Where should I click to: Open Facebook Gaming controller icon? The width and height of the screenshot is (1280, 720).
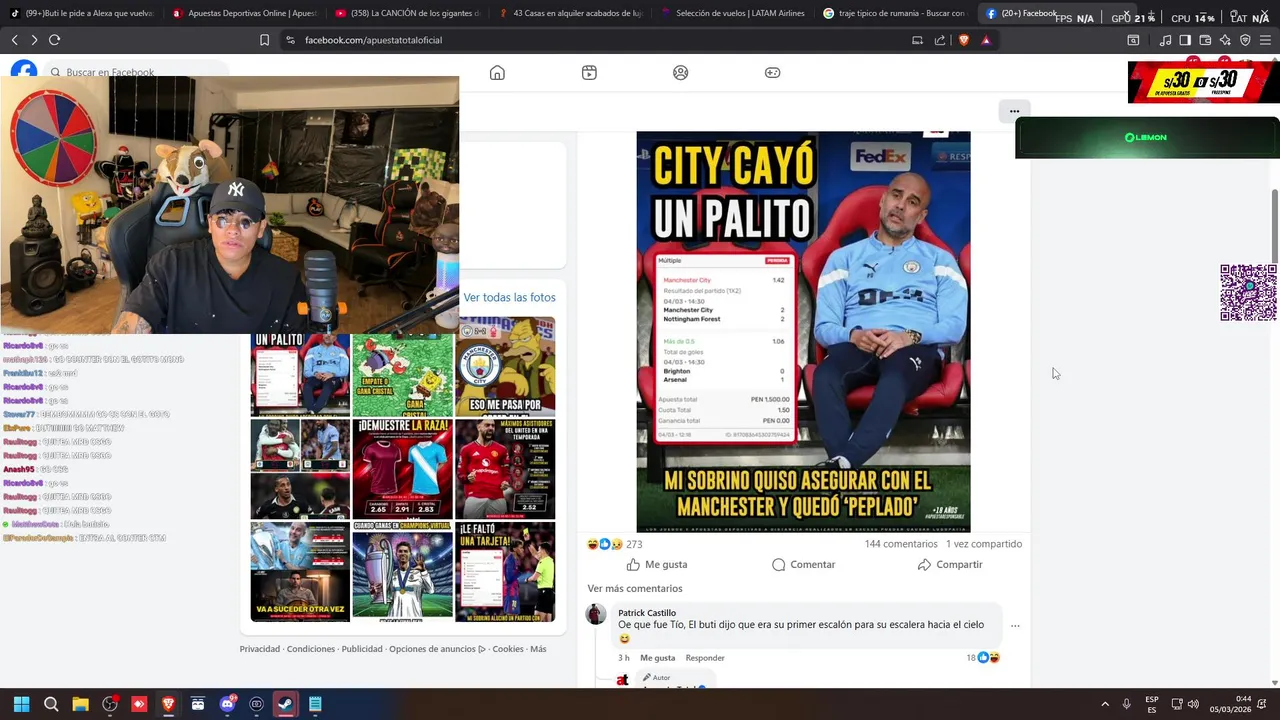(x=773, y=72)
